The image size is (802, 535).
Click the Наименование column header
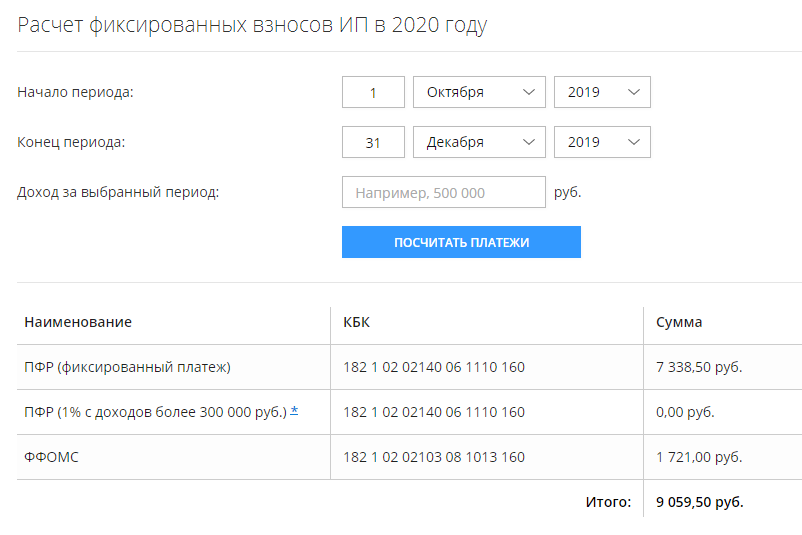(x=78, y=322)
